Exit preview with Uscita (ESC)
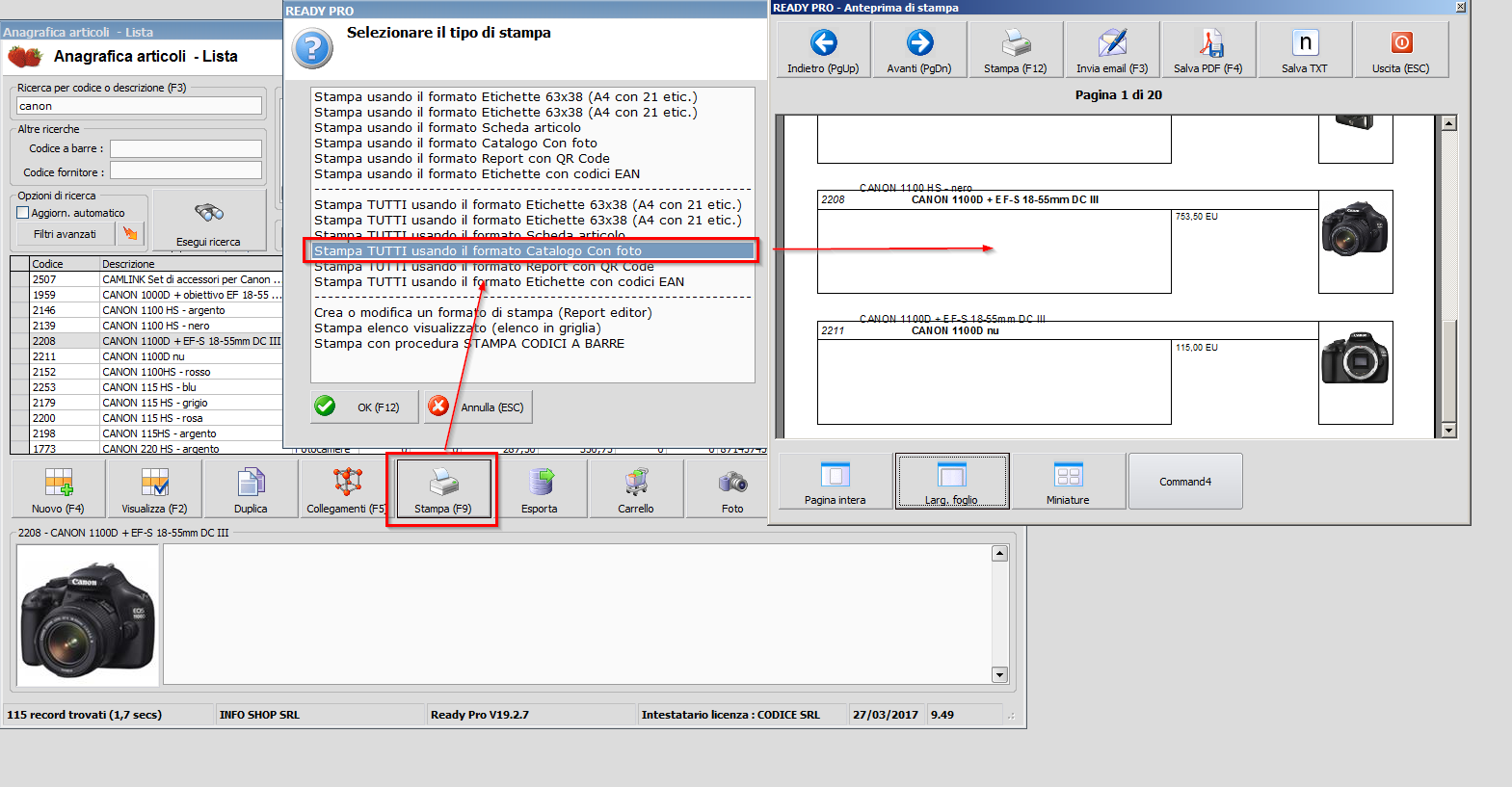 (x=1401, y=50)
